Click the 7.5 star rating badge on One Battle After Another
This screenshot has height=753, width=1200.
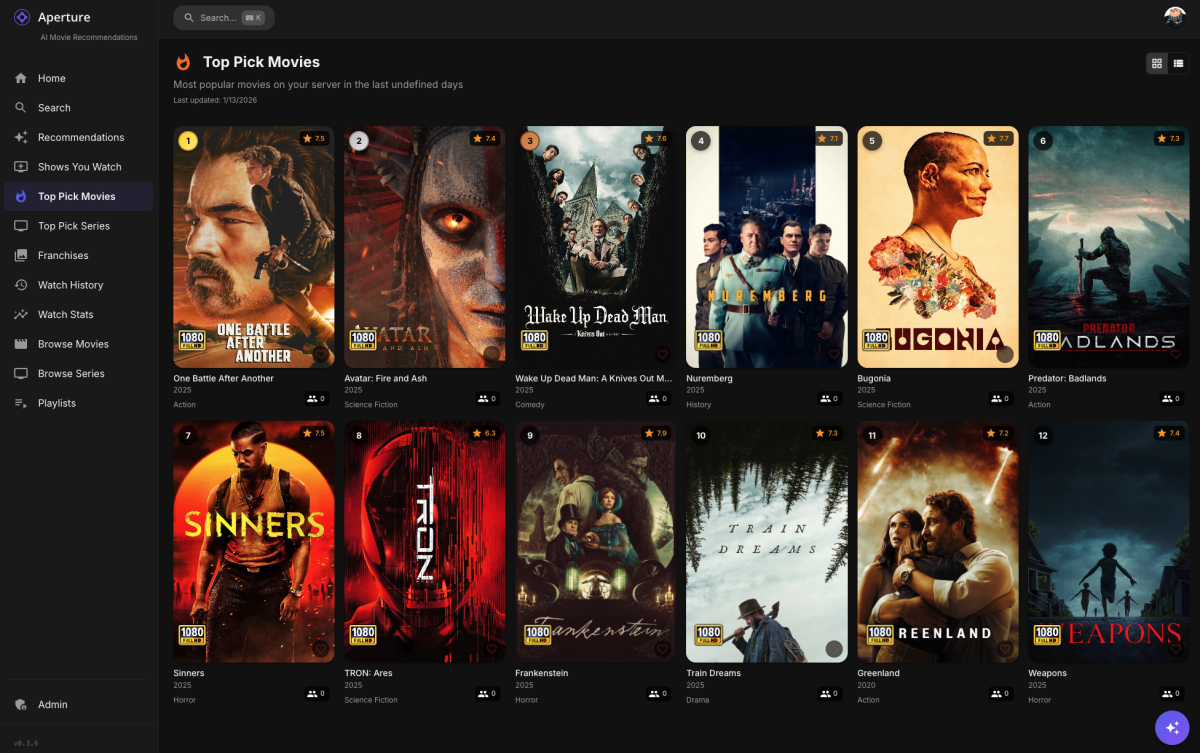313,139
